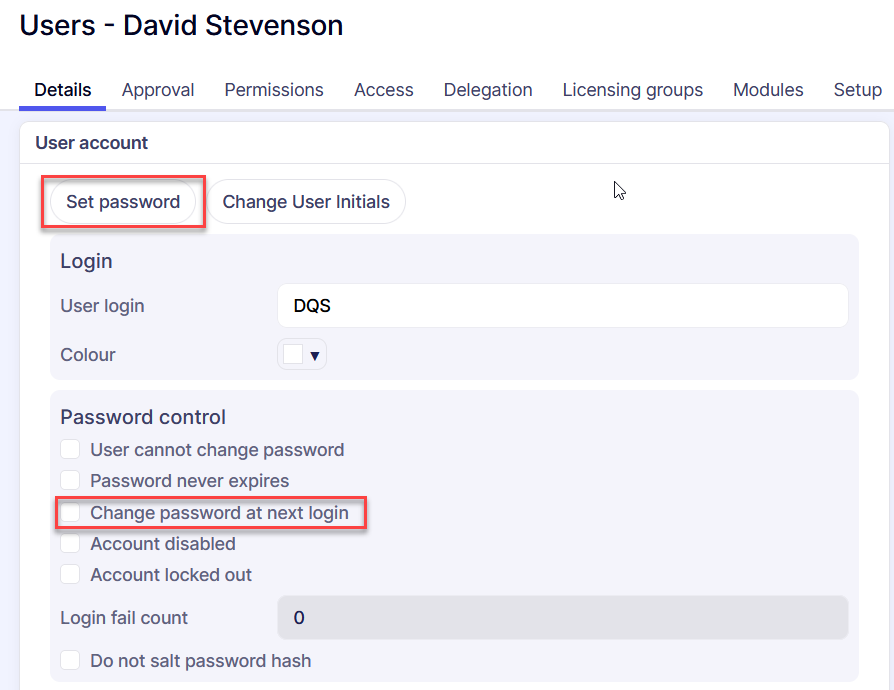This screenshot has height=690, width=894.
Task: Check Change password at next login
Action: 70,513
